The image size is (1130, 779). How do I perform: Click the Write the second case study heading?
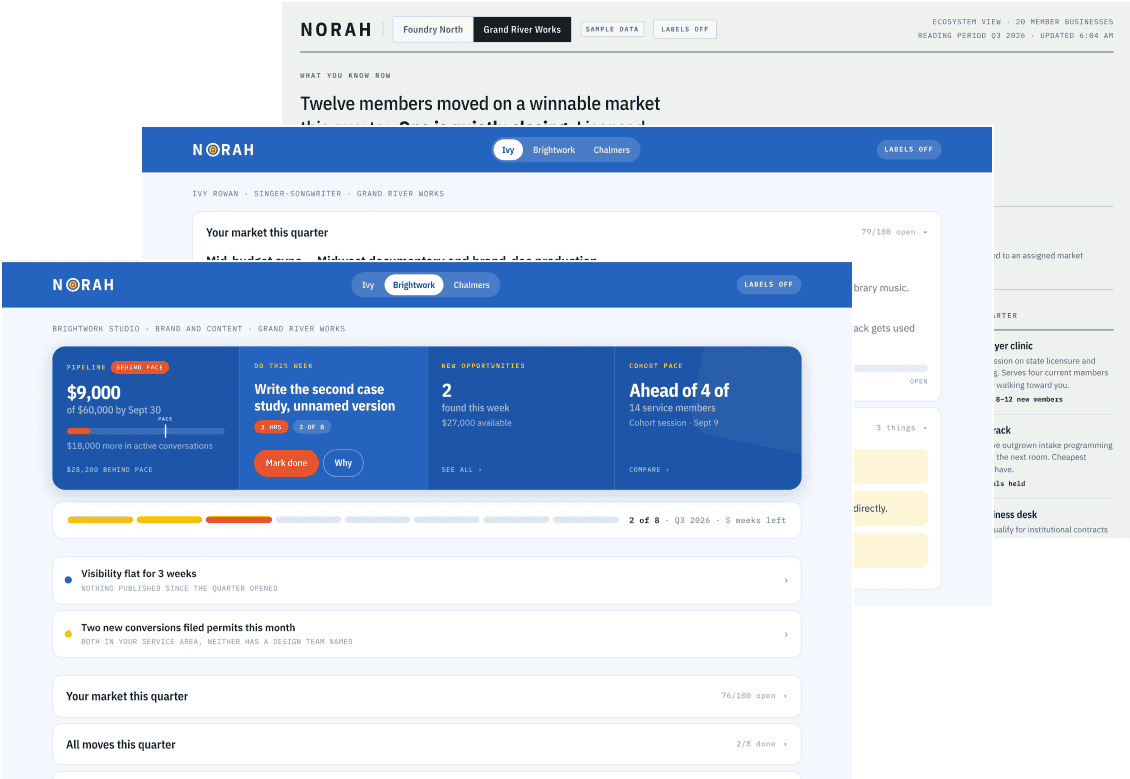324,398
